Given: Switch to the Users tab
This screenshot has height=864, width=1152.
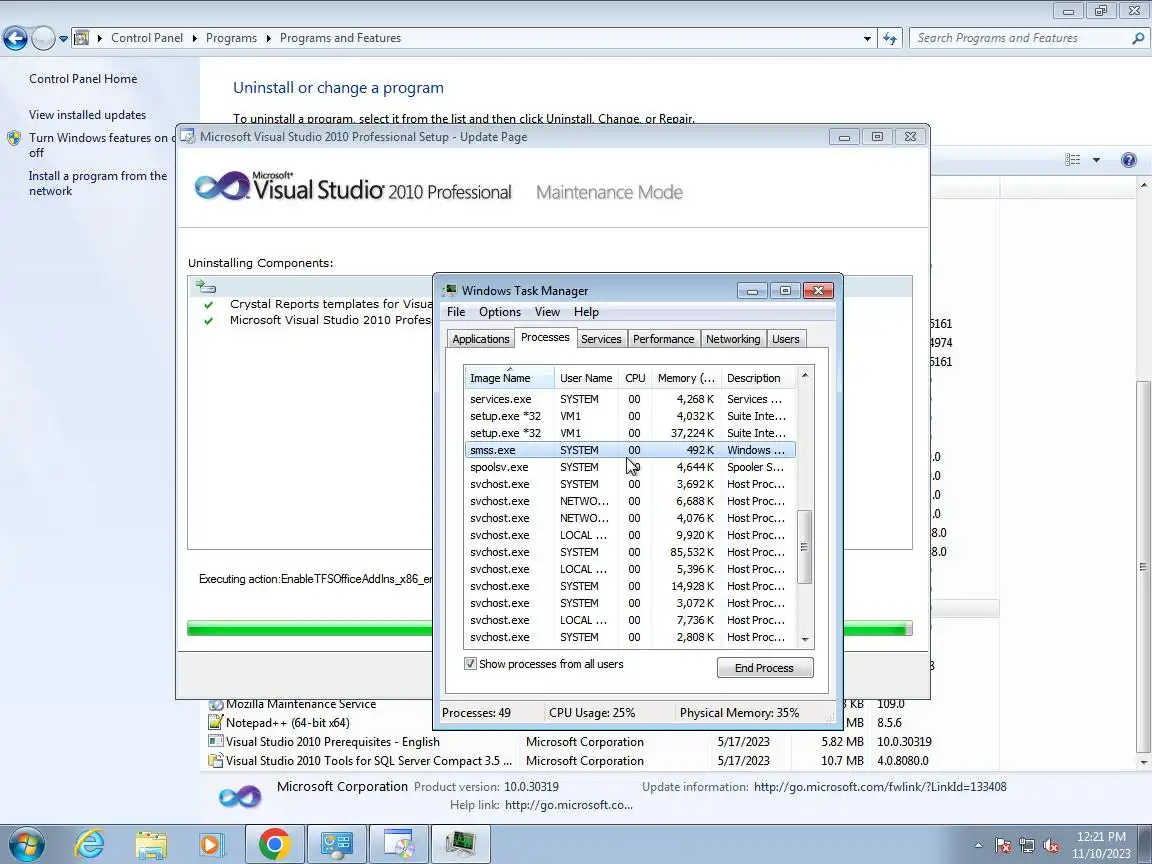Looking at the screenshot, I should coord(785,339).
